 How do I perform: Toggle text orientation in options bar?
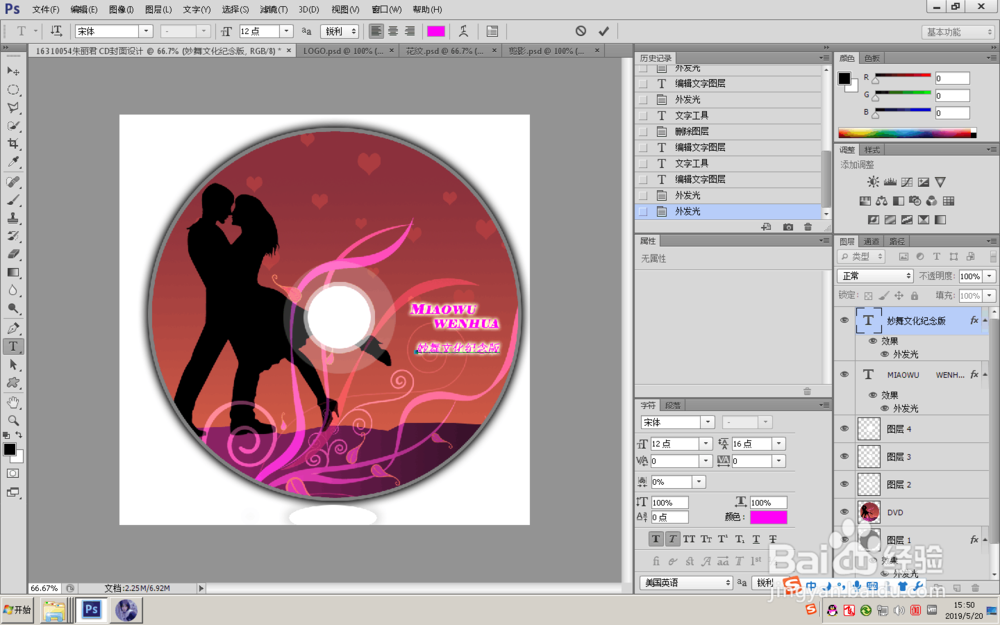pos(56,31)
